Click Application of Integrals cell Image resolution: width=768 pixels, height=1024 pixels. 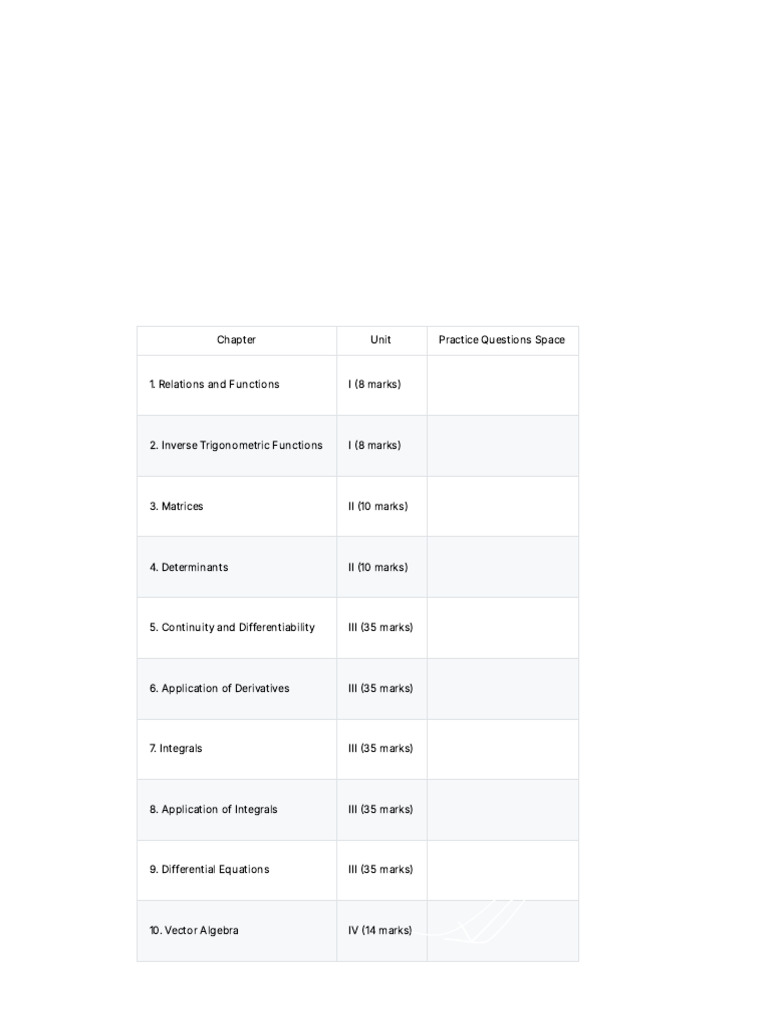click(x=236, y=810)
